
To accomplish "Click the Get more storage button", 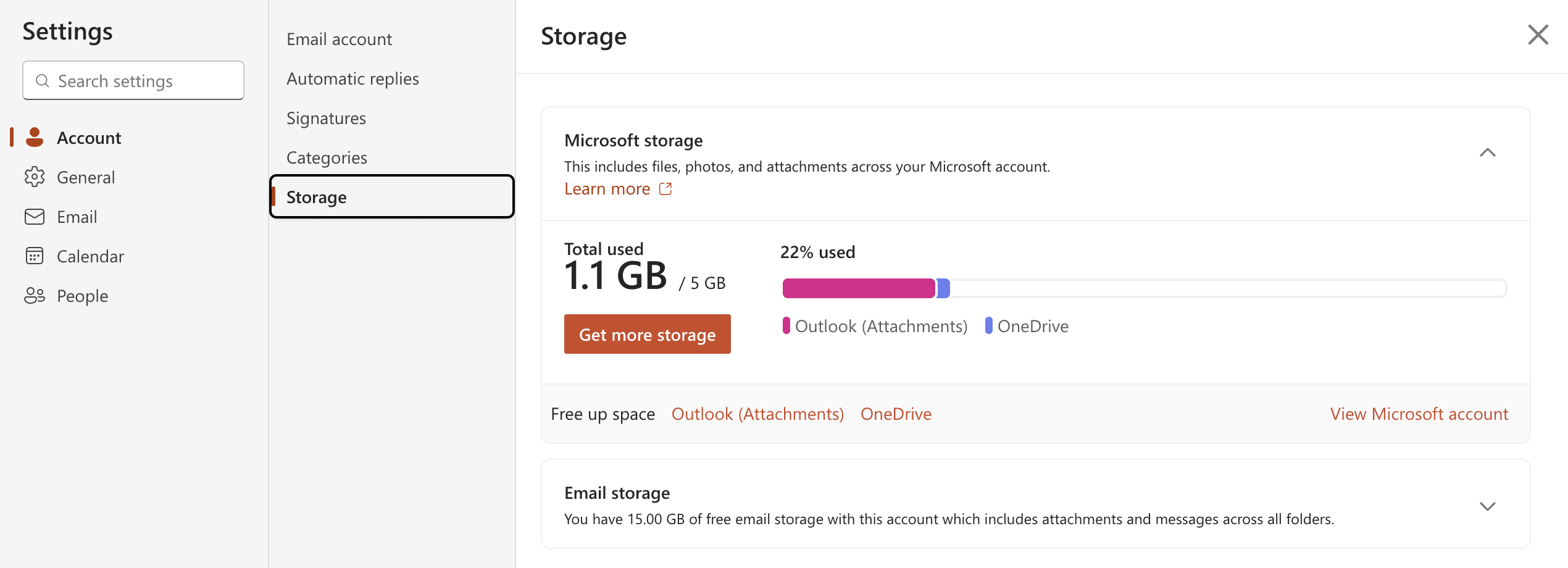I will (x=648, y=334).
